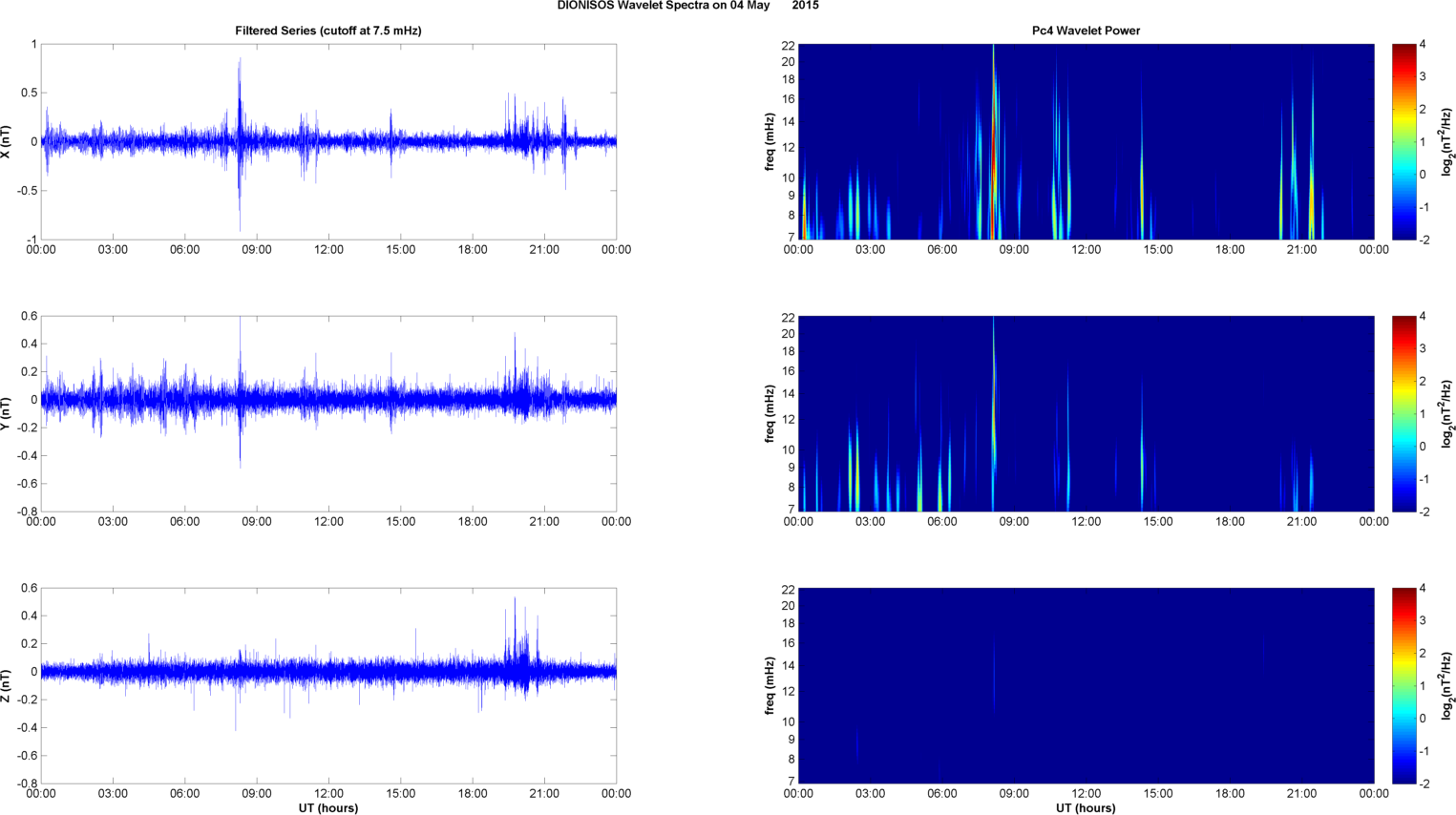Click 'UT (hours)' label under the bottom spectrogram

1086,808
